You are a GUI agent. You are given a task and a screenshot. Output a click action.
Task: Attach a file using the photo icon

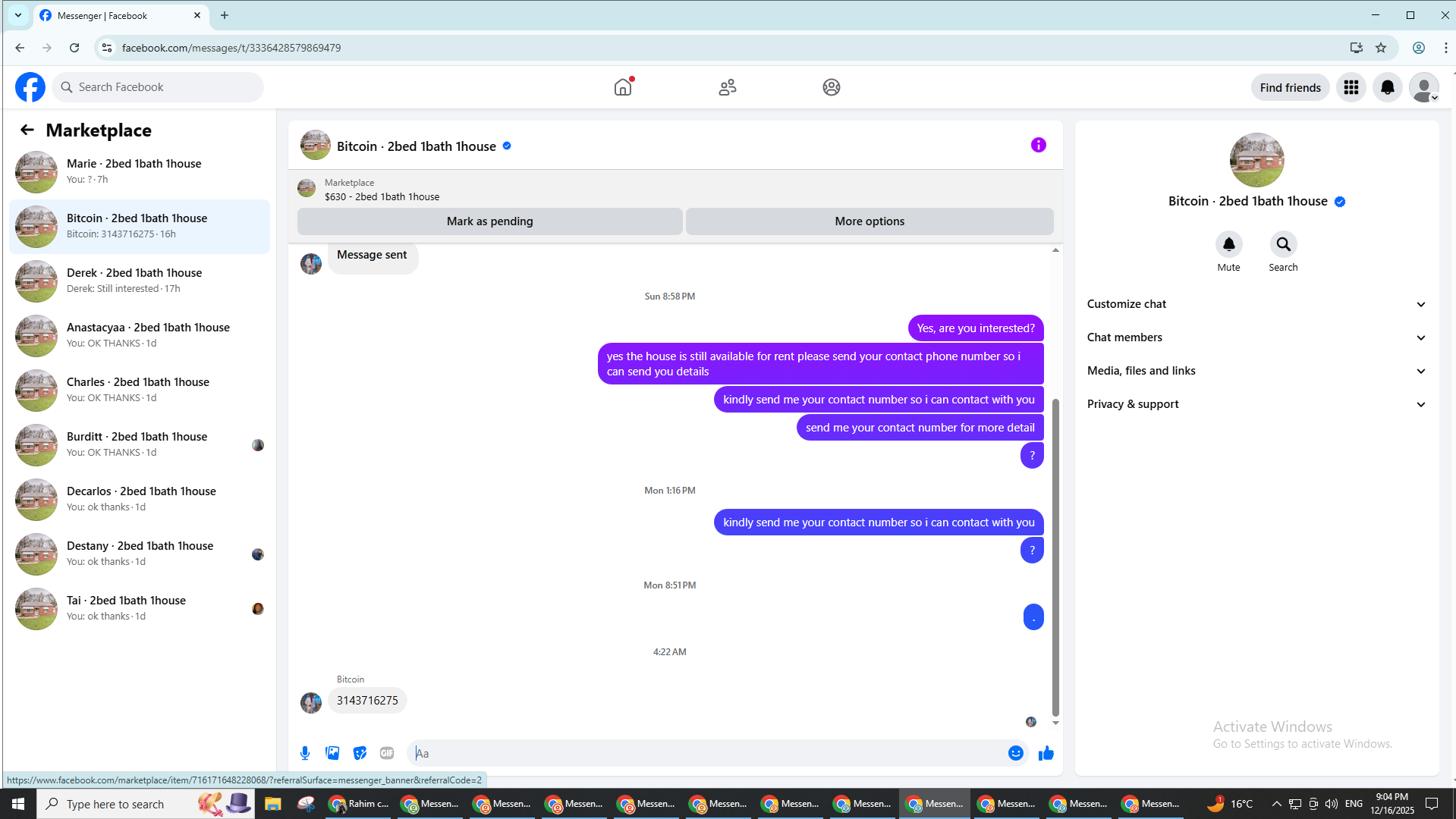point(332,753)
